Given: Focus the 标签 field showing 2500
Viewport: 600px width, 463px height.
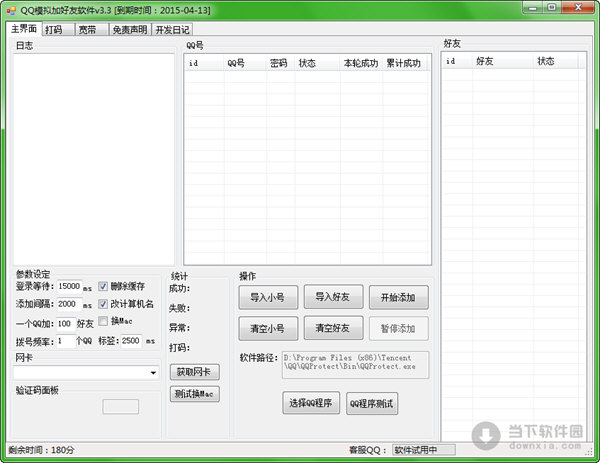Looking at the screenshot, I should point(131,341).
